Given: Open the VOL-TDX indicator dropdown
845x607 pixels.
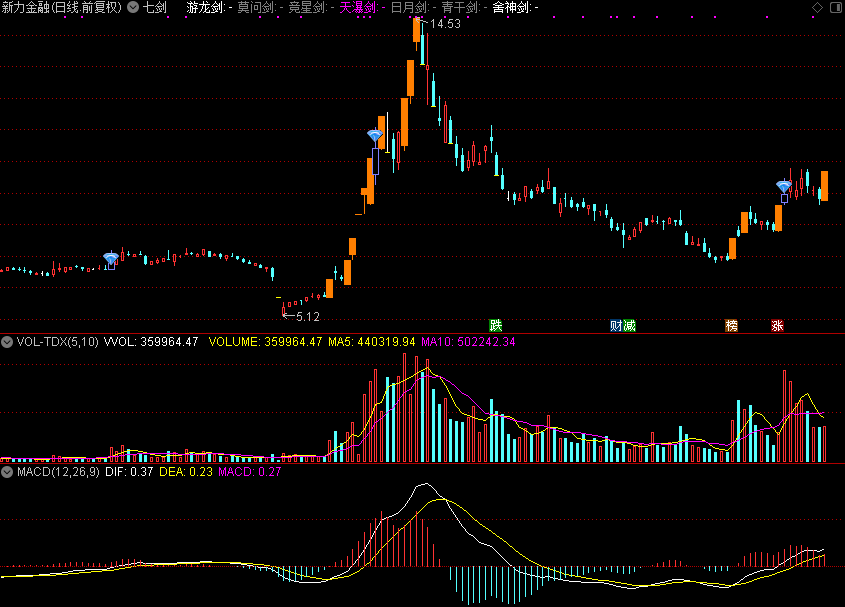Looking at the screenshot, I should click(7, 342).
